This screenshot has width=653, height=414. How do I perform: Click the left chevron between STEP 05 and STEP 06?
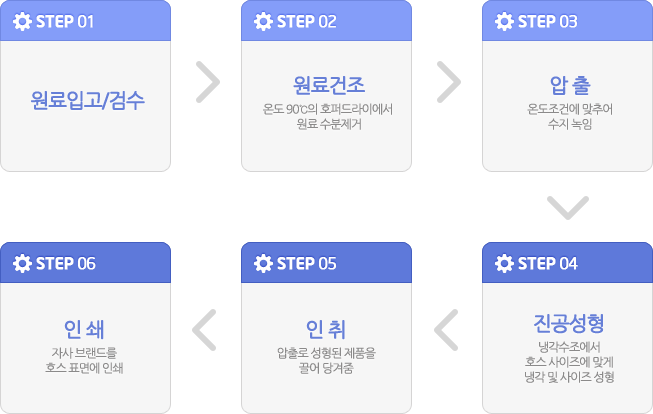[204, 330]
